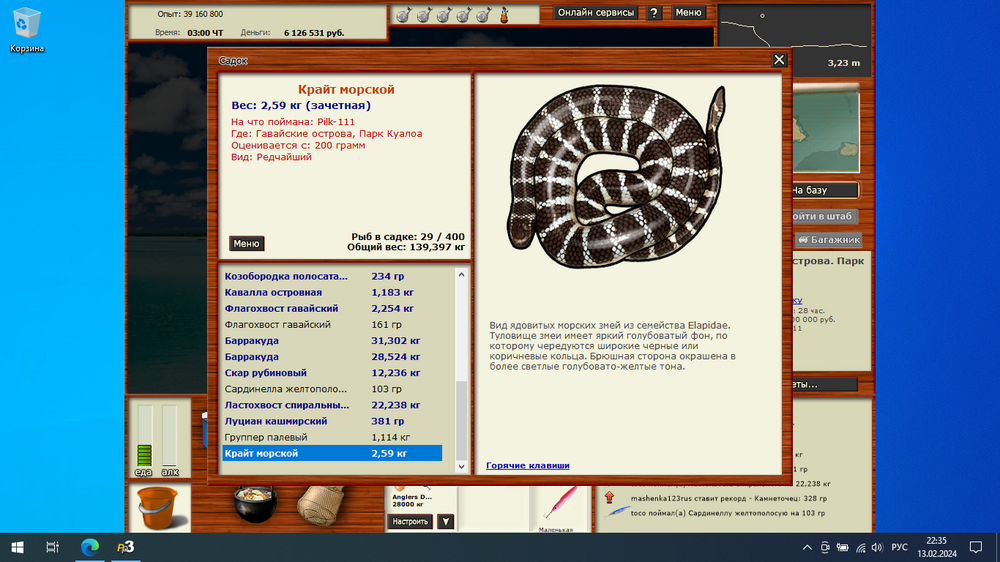Open the taskbar clock 22:35

coord(937,547)
